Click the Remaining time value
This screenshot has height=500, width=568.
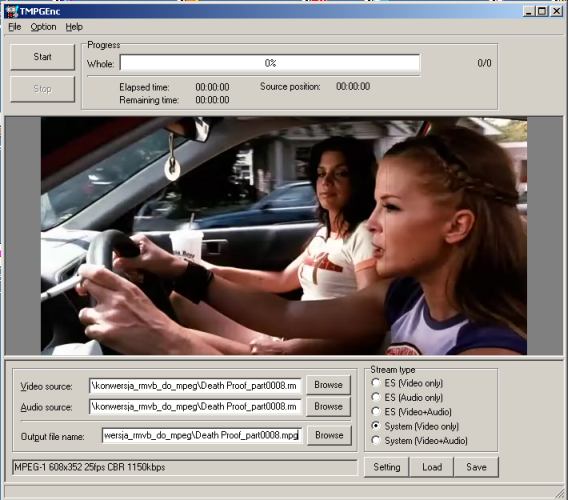[212, 100]
